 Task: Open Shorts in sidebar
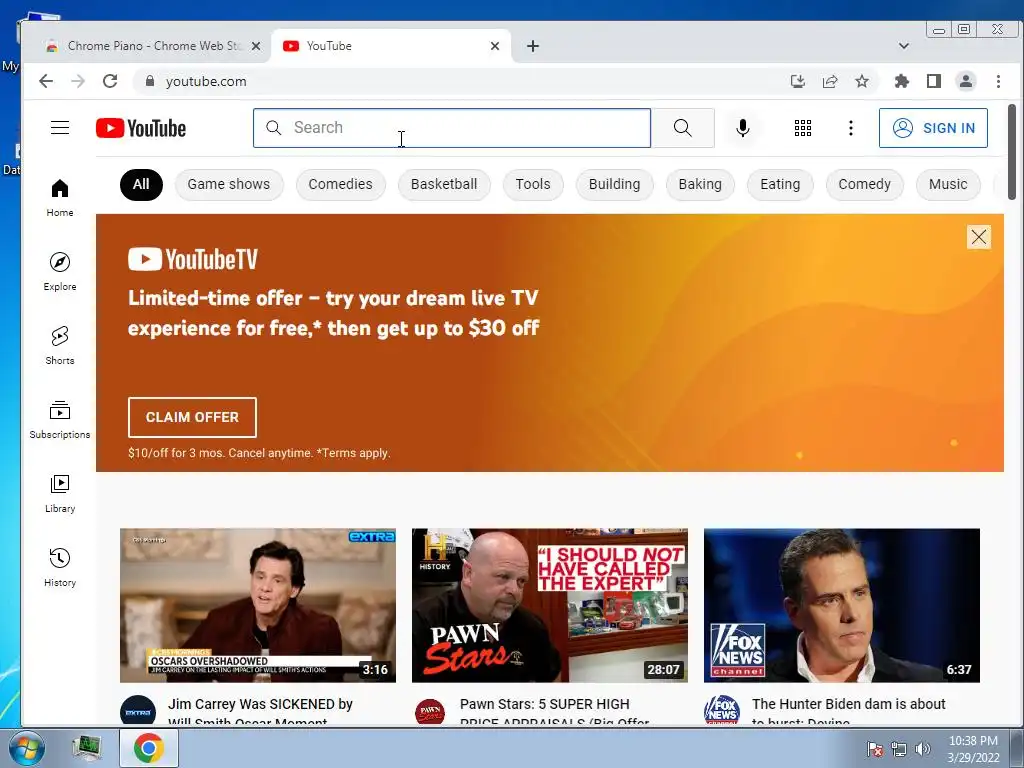(60, 345)
